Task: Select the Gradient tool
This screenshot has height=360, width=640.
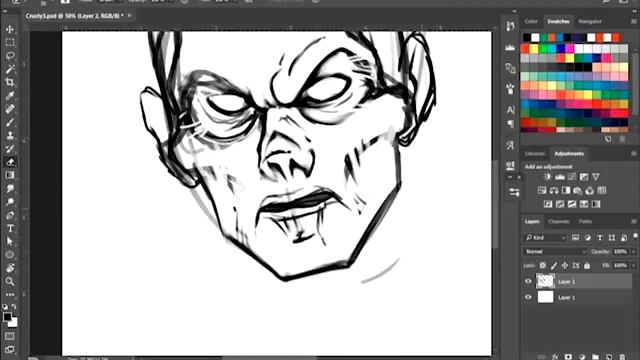Action: (10, 175)
